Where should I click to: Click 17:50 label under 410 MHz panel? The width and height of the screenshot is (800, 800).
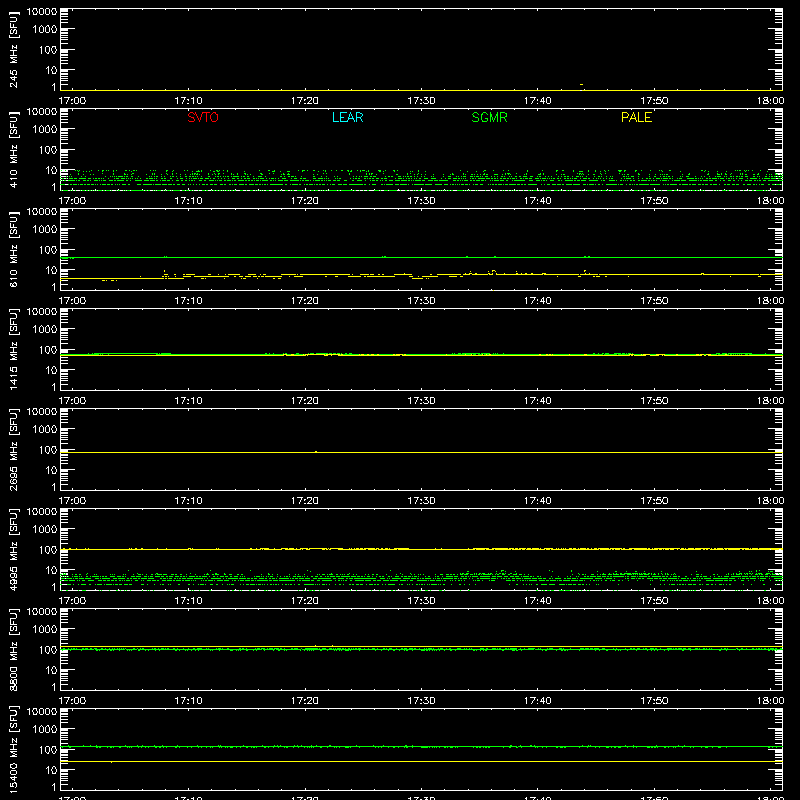click(x=654, y=201)
